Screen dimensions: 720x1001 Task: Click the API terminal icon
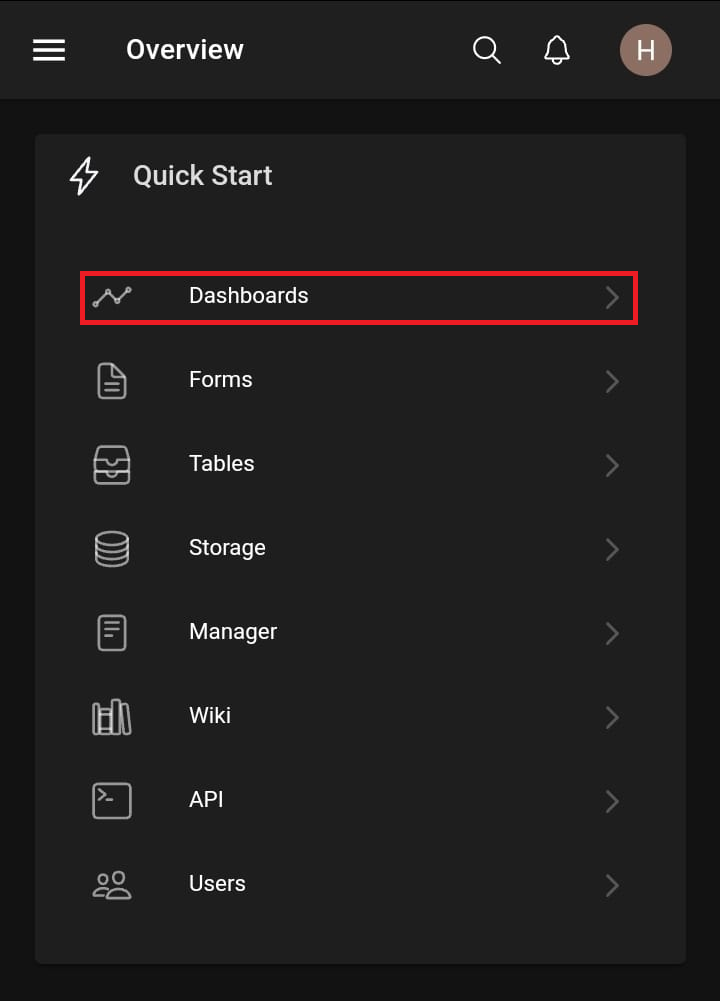(112, 801)
